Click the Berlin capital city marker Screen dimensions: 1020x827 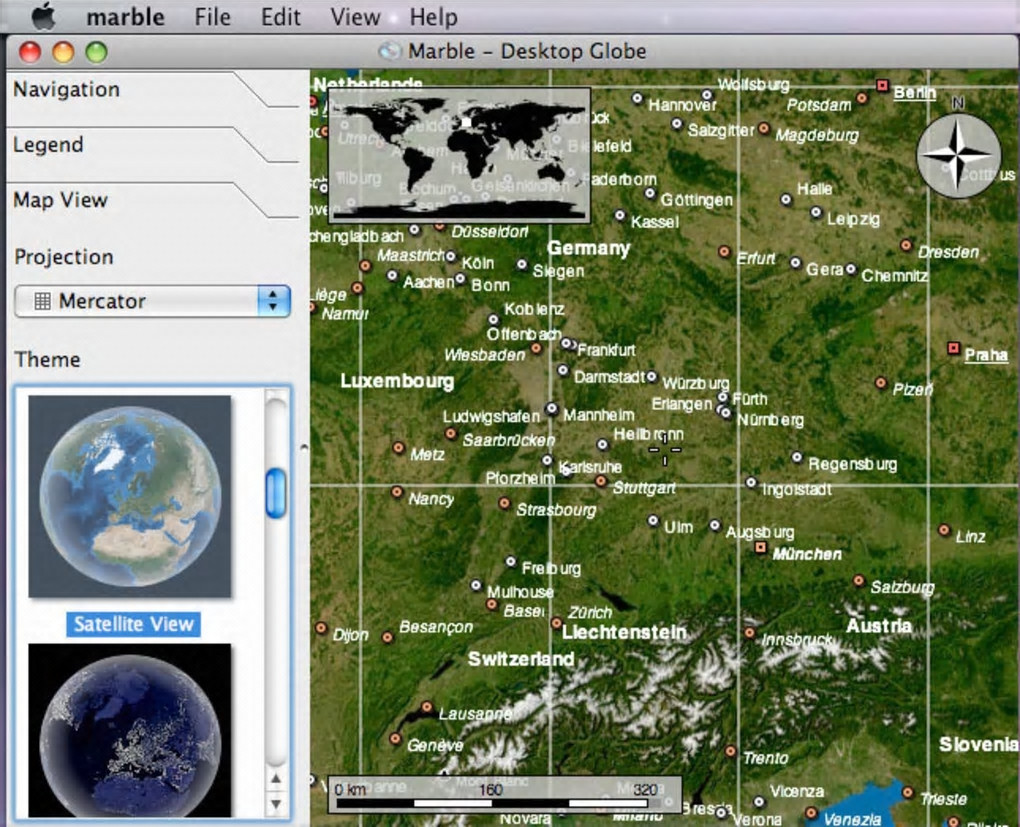[882, 87]
